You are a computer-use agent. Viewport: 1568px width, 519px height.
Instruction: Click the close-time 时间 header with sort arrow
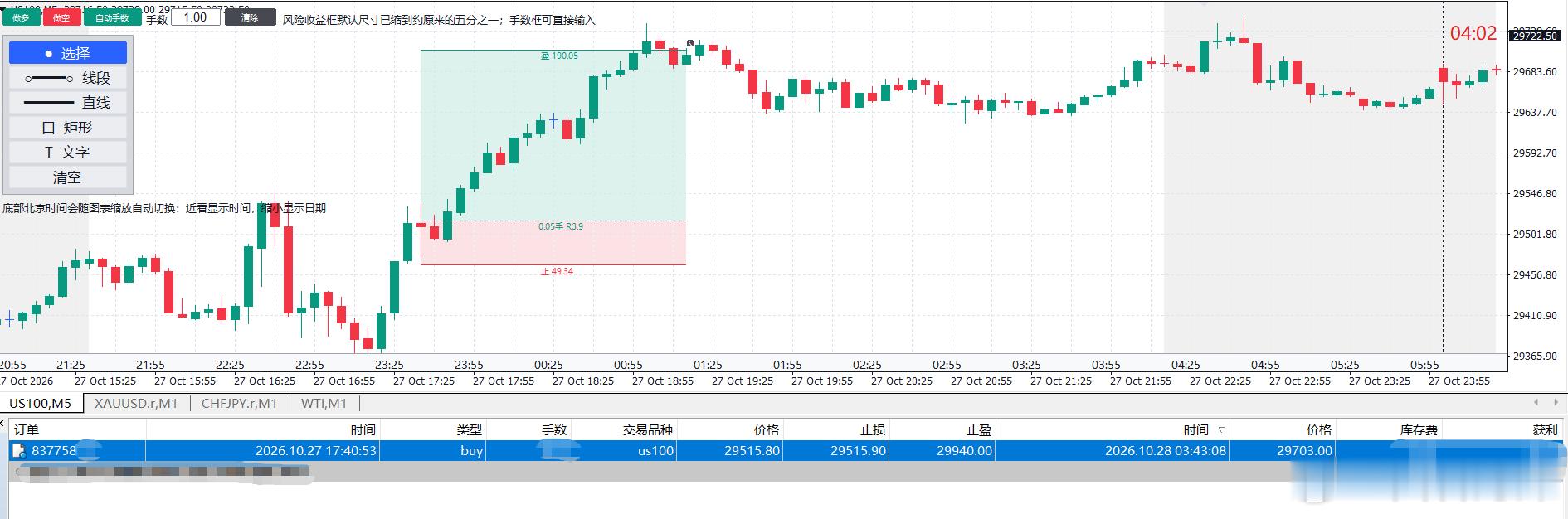click(x=1113, y=429)
